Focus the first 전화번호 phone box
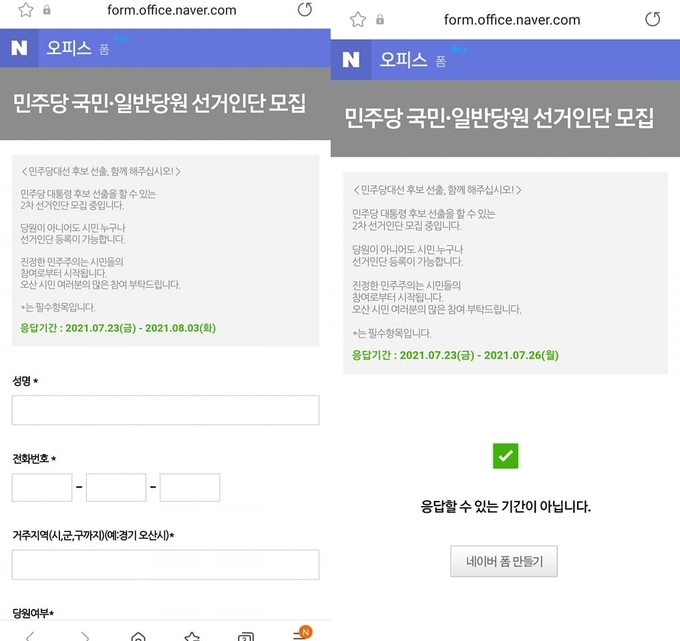This screenshot has height=641, width=680. click(x=42, y=487)
